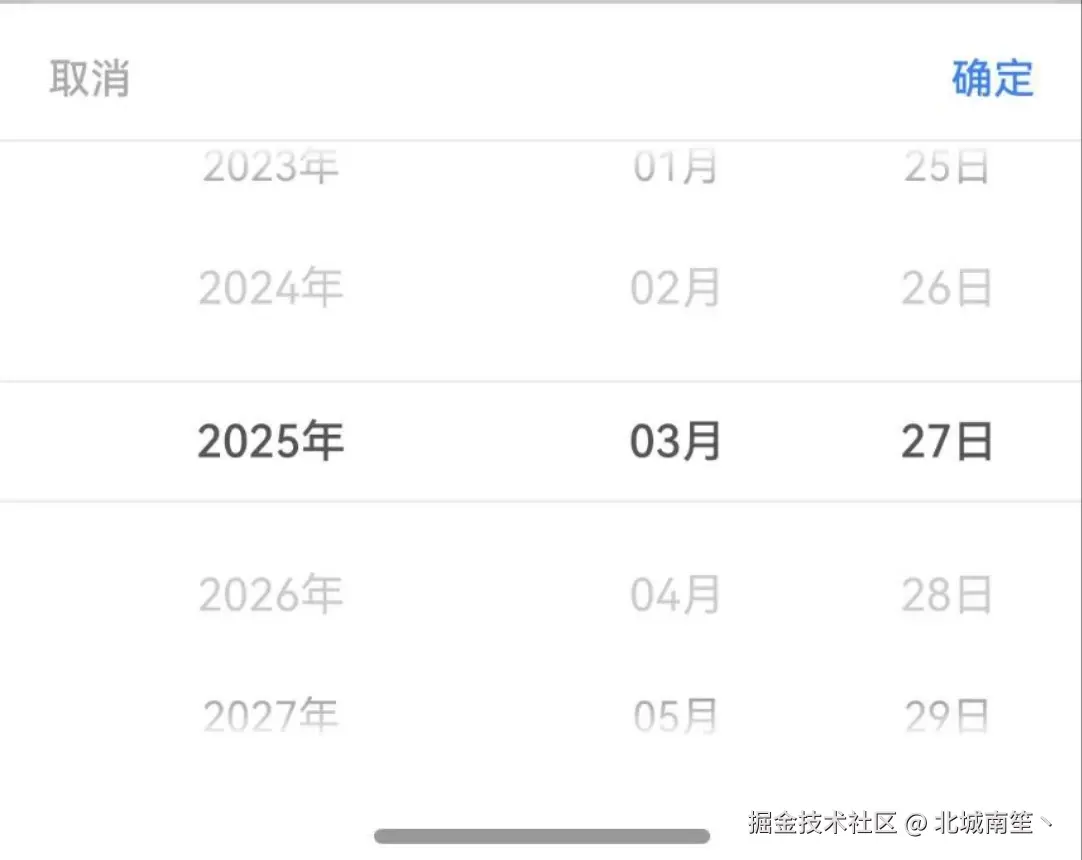This screenshot has height=860, width=1082.
Task: Tap the highlighted 03月 month value
Action: coord(676,440)
